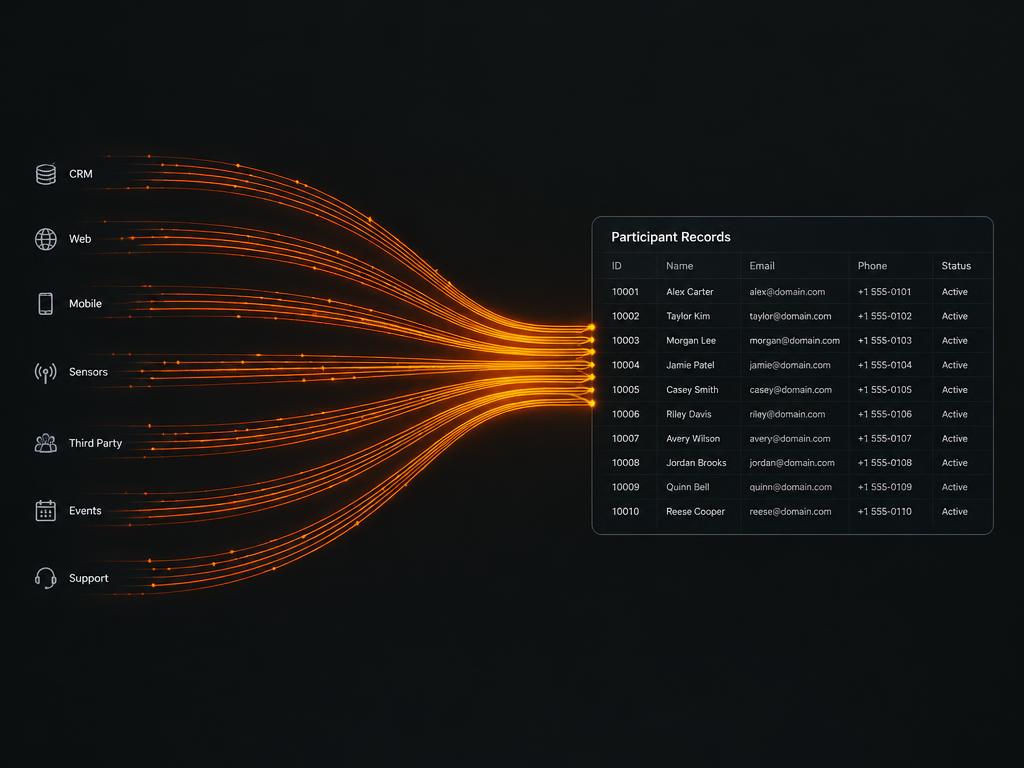
Task: Click the name Jamie Patel
Action: pyautogui.click(x=690, y=365)
